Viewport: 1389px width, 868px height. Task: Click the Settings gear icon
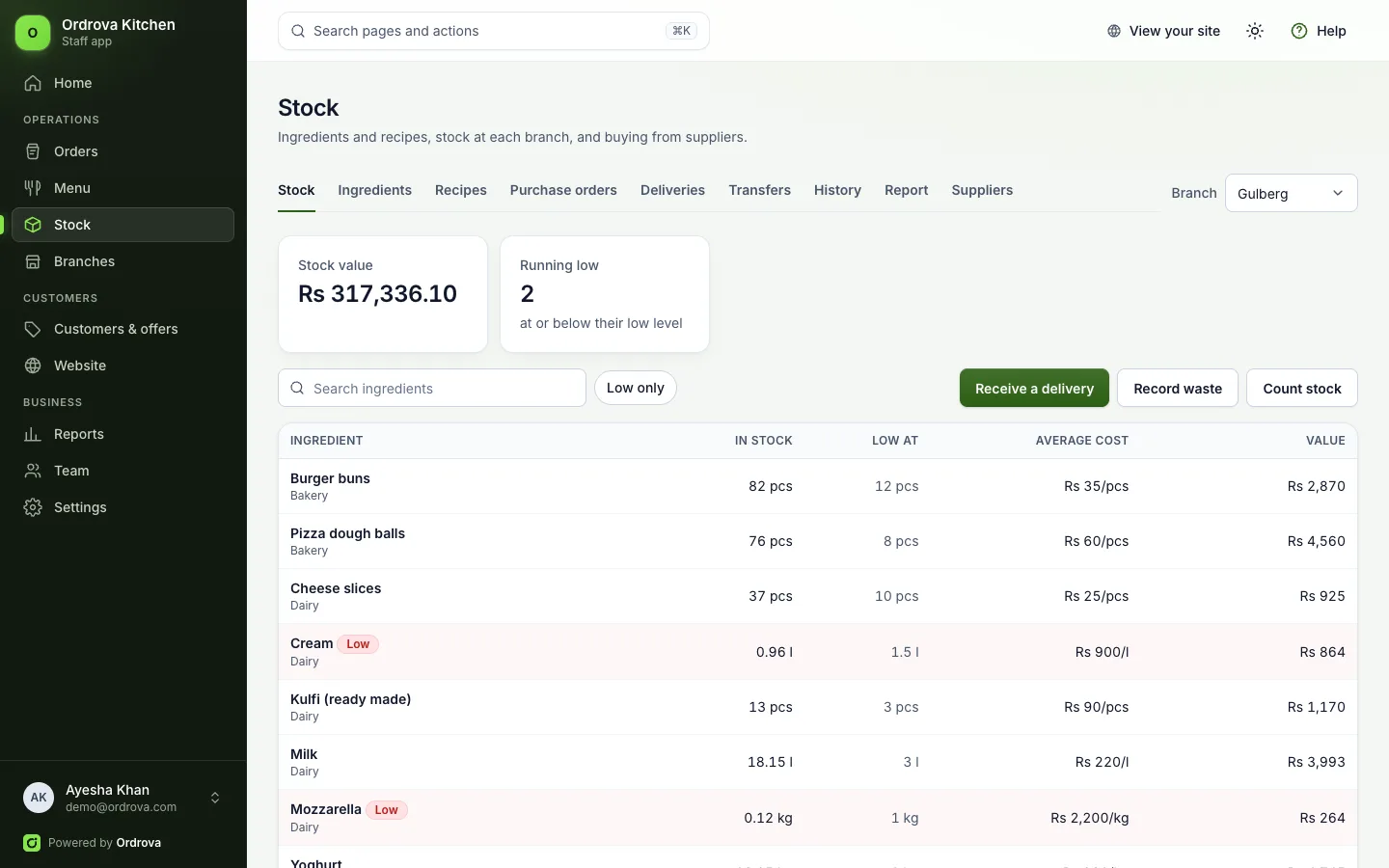pos(33,507)
